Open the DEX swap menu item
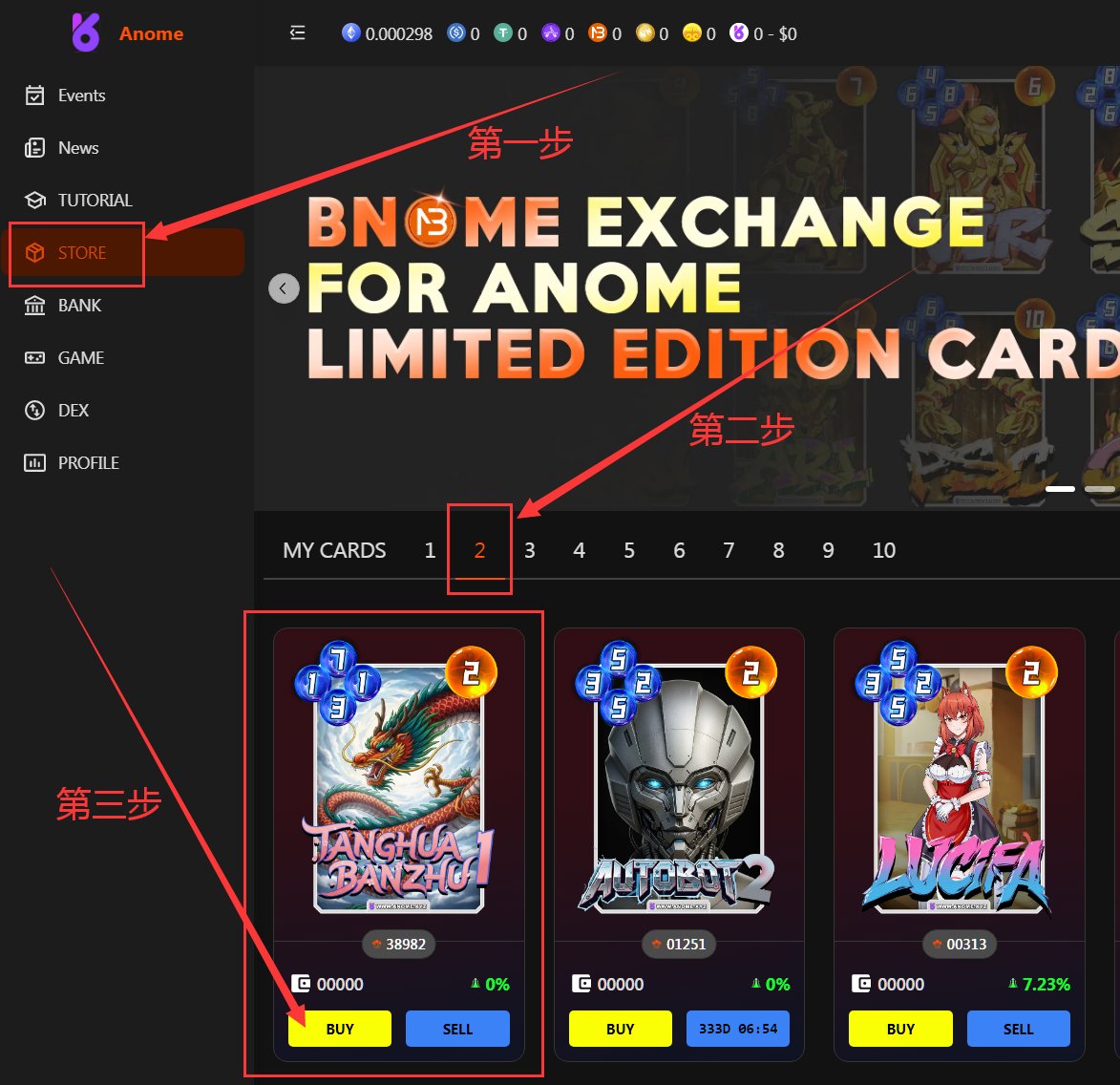This screenshot has width=1120, height=1085. point(56,411)
